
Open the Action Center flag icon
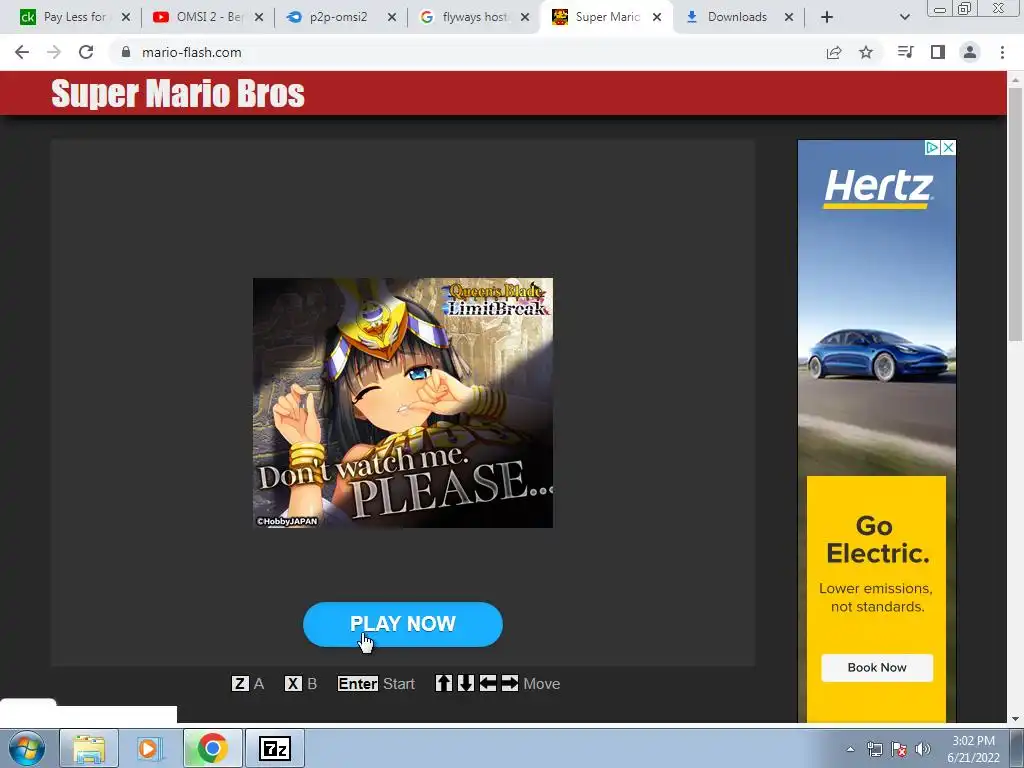coord(899,749)
